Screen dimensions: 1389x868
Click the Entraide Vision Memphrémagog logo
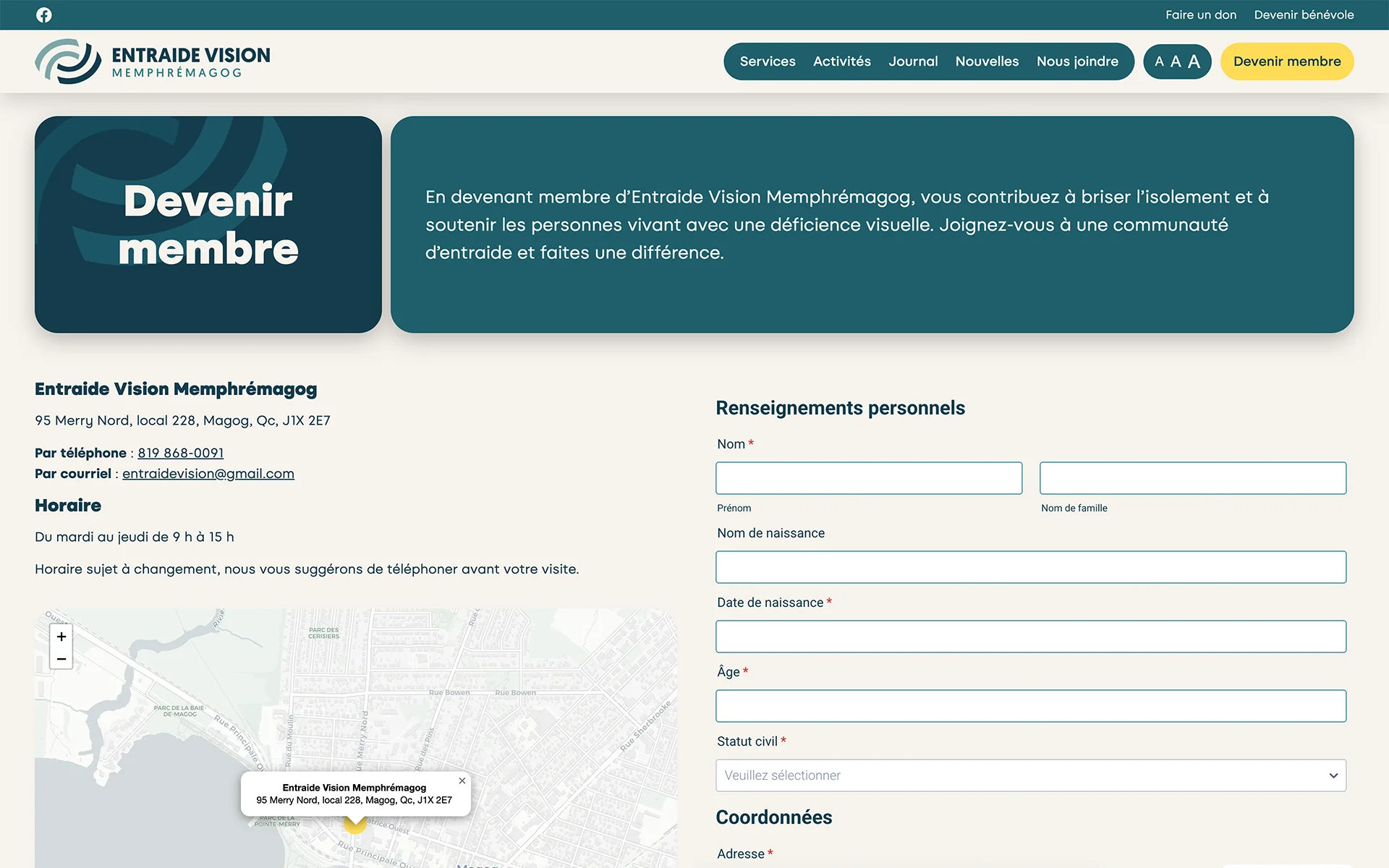(x=153, y=61)
